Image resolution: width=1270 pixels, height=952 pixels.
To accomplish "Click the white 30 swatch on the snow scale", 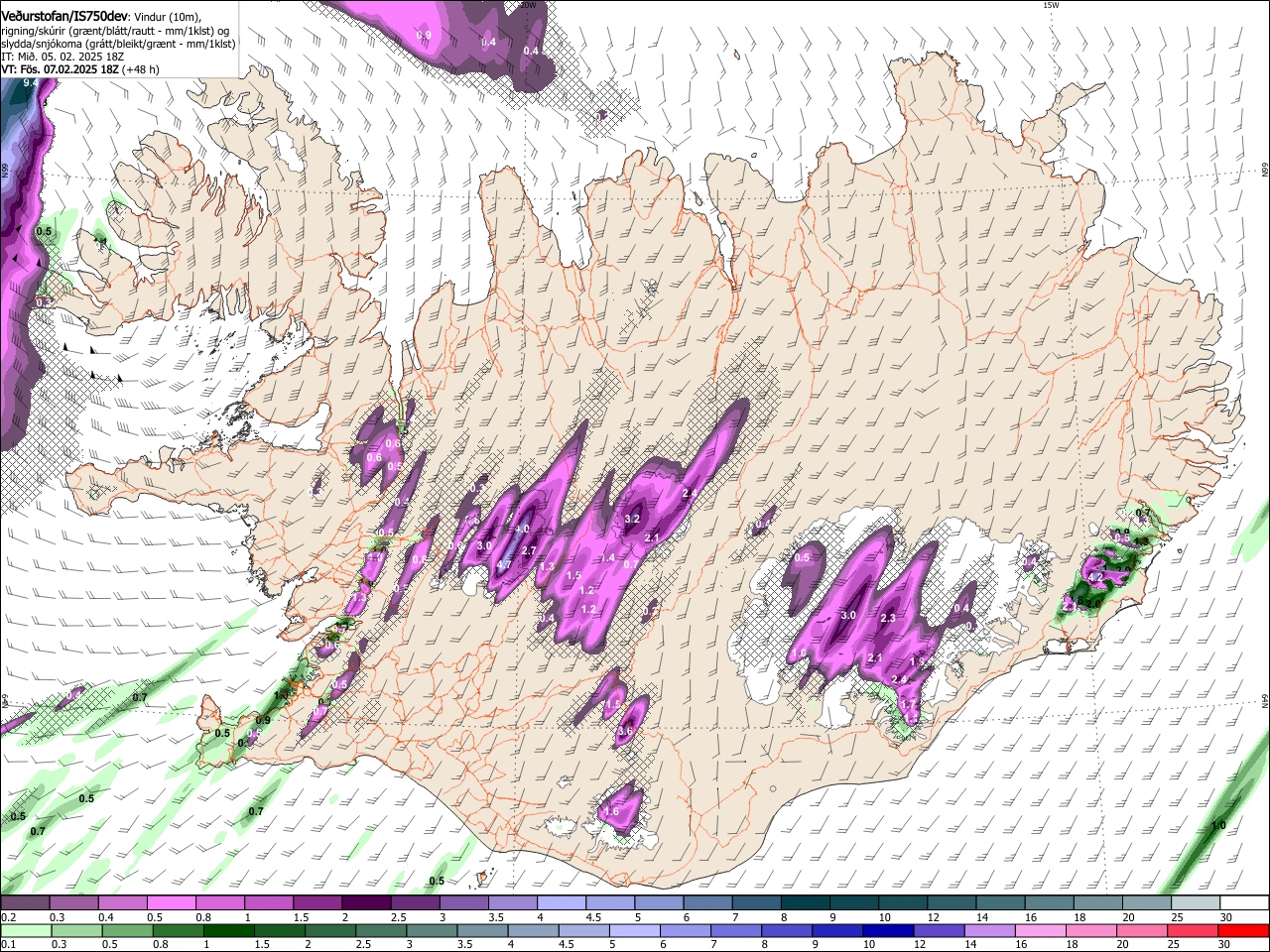I will pyautogui.click(x=1243, y=903).
